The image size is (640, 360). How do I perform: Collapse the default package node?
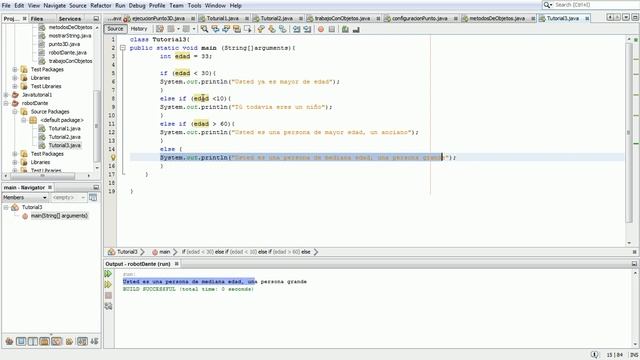24,120
